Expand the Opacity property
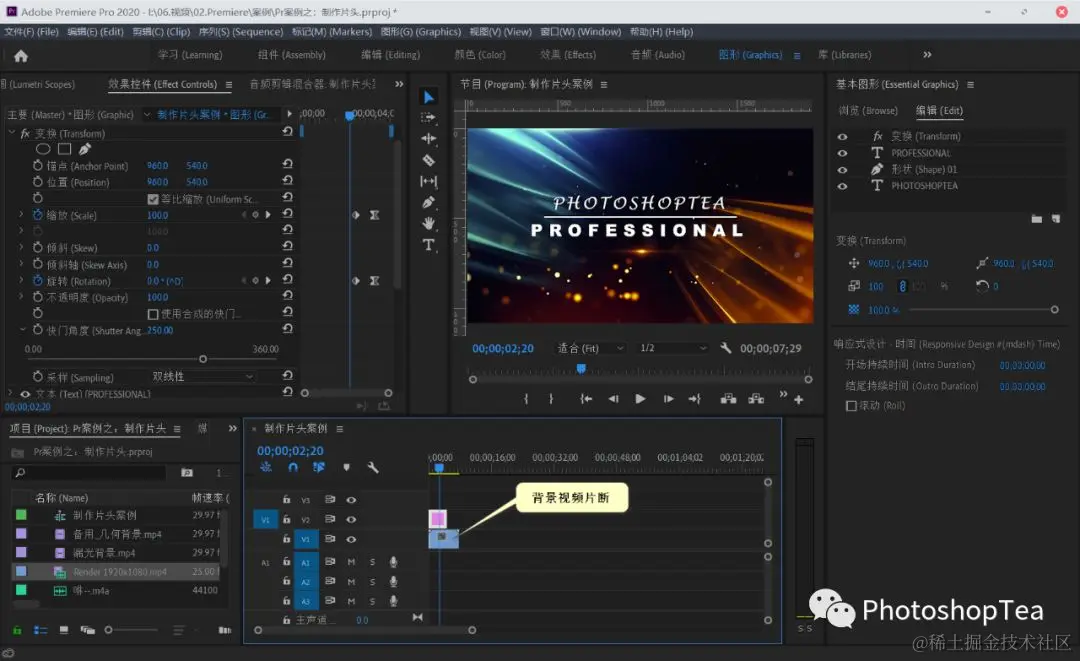This screenshot has height=661, width=1080. [21, 297]
